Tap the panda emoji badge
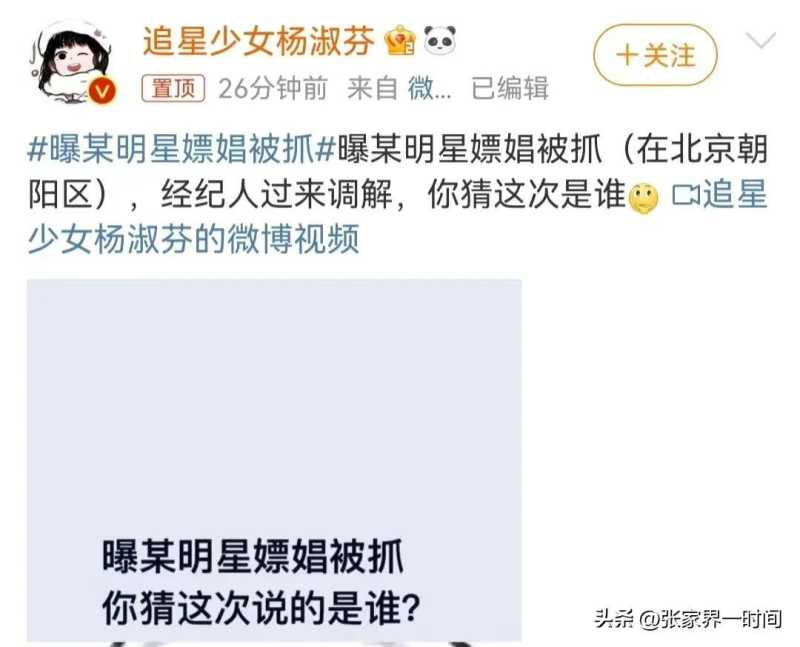Screen dimensions: 800x647 (439, 40)
